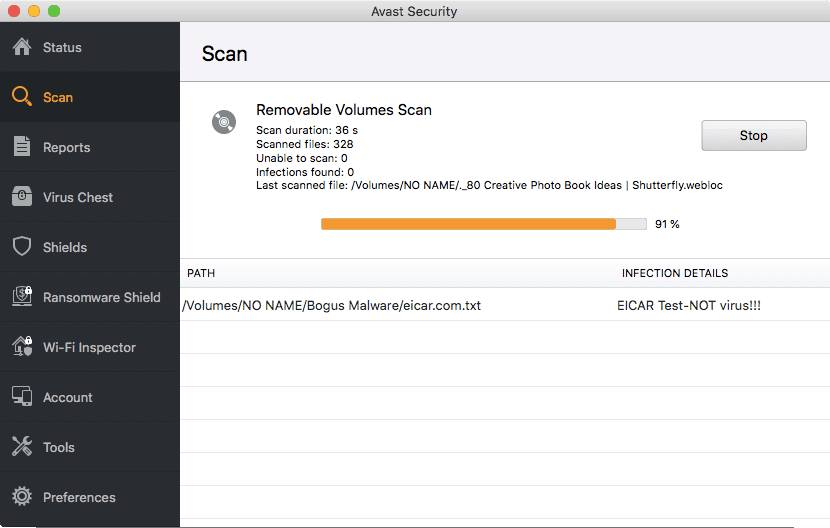Image resolution: width=830 pixels, height=528 pixels.
Task: Launch Wi-Fi Inspector
Action: pyautogui.click(x=90, y=347)
